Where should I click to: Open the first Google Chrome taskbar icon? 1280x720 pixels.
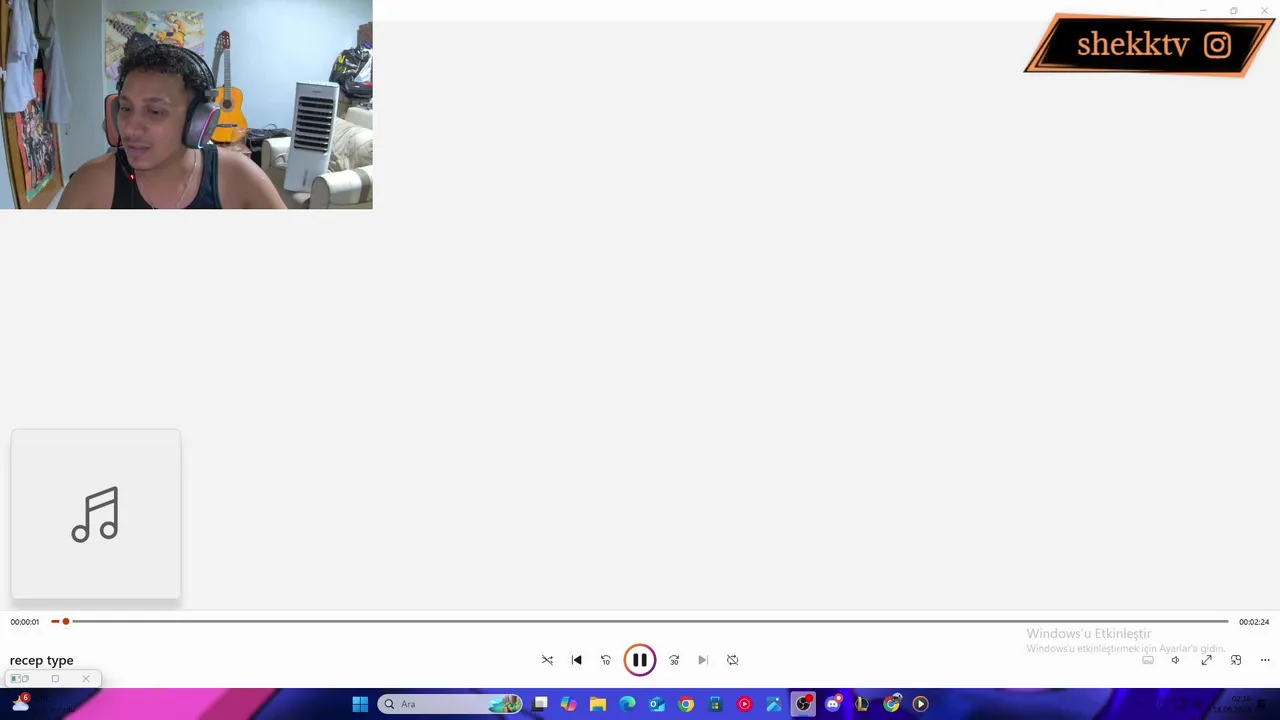[686, 704]
